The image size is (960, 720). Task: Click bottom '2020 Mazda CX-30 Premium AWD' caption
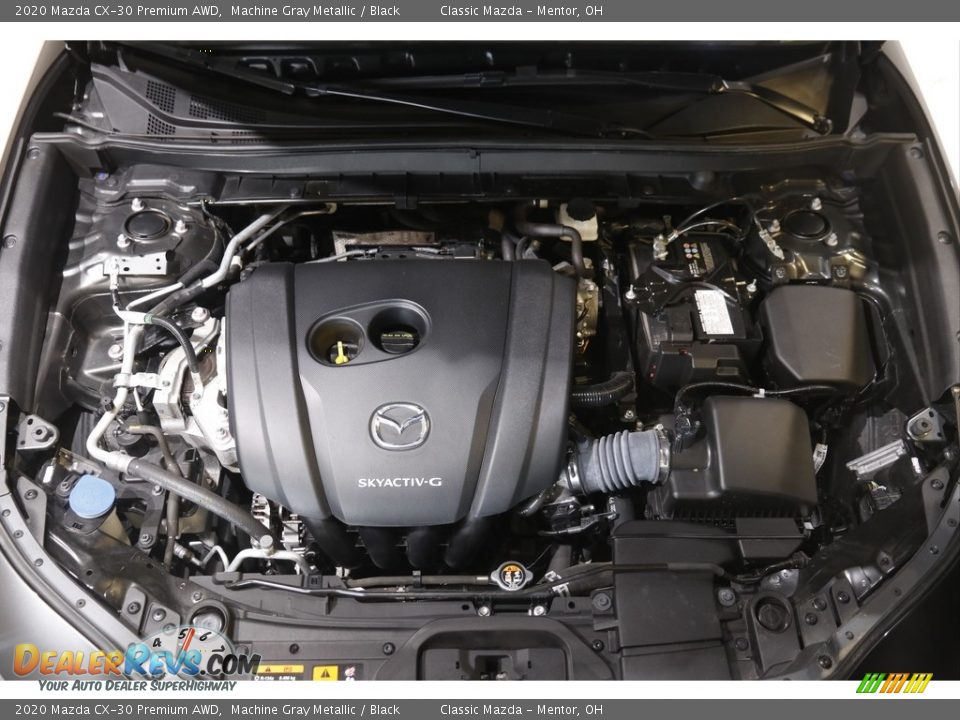pyautogui.click(x=118, y=710)
